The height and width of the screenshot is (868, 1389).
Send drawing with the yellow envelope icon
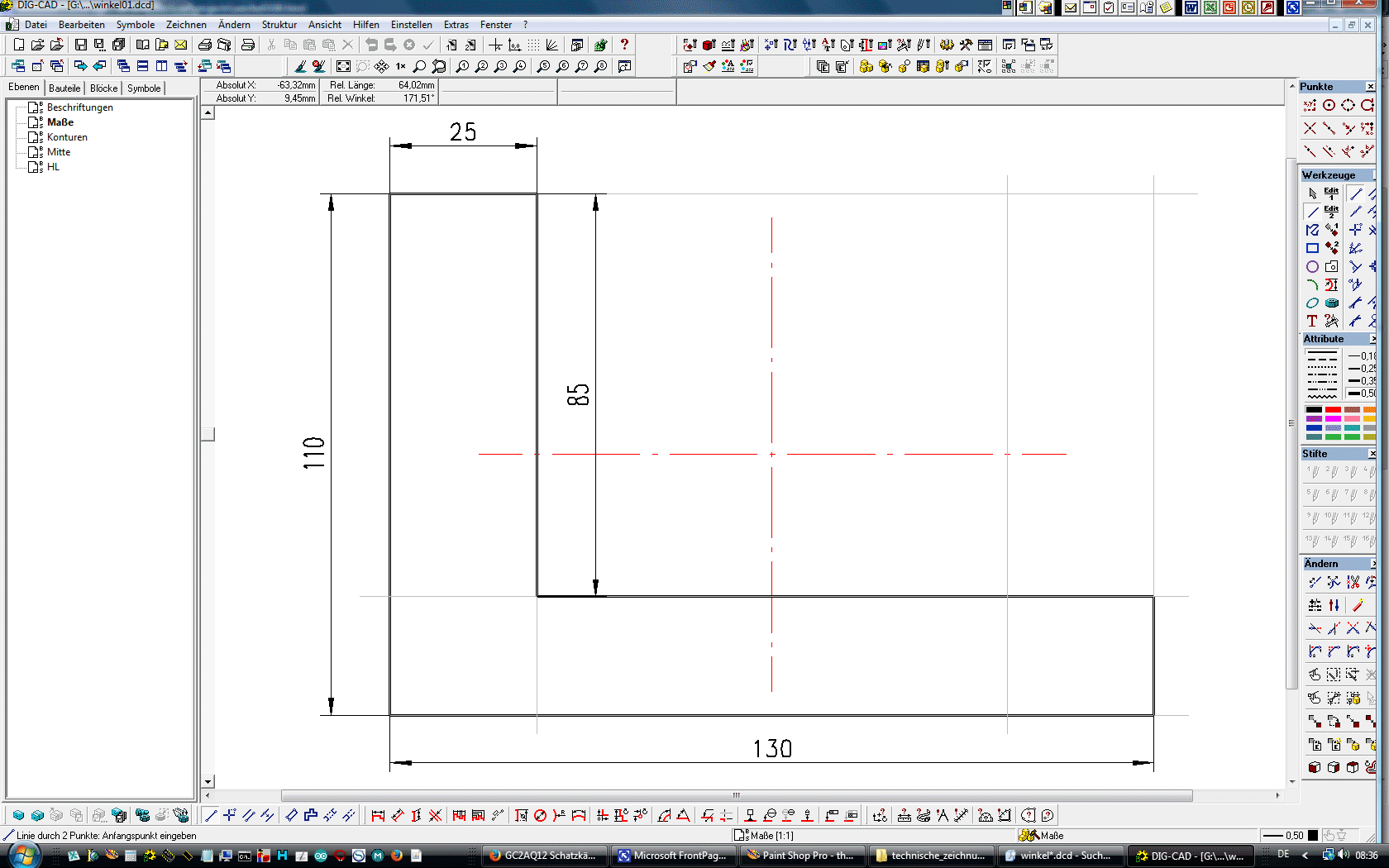180,45
